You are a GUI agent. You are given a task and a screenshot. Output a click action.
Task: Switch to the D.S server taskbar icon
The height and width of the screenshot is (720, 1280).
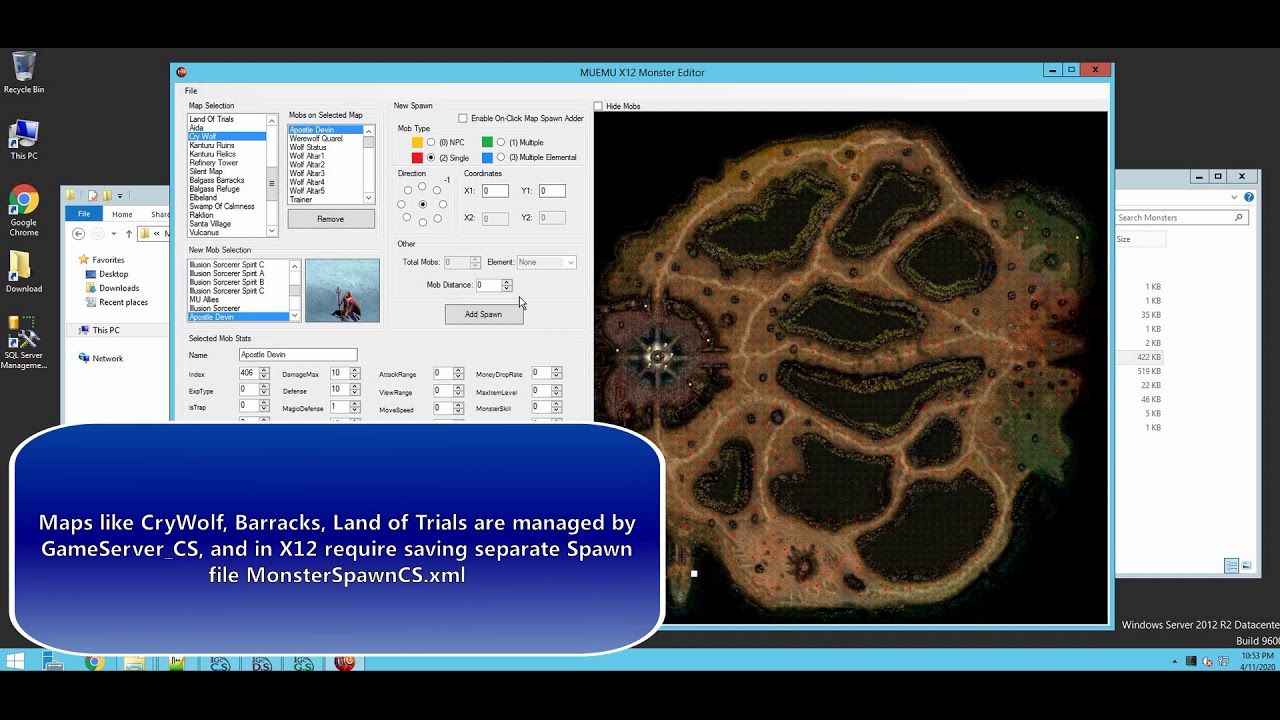tap(262, 662)
